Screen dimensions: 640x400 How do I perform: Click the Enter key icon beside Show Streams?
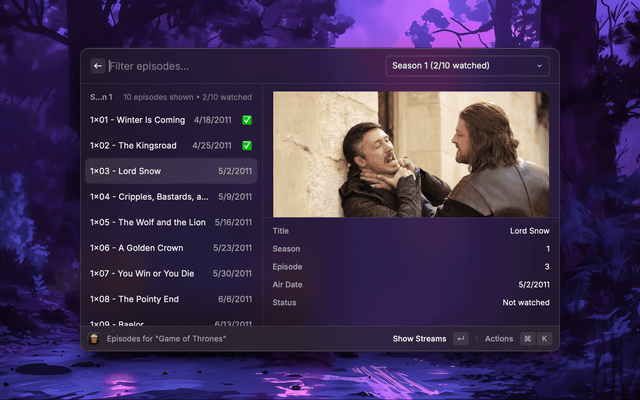[x=460, y=339]
